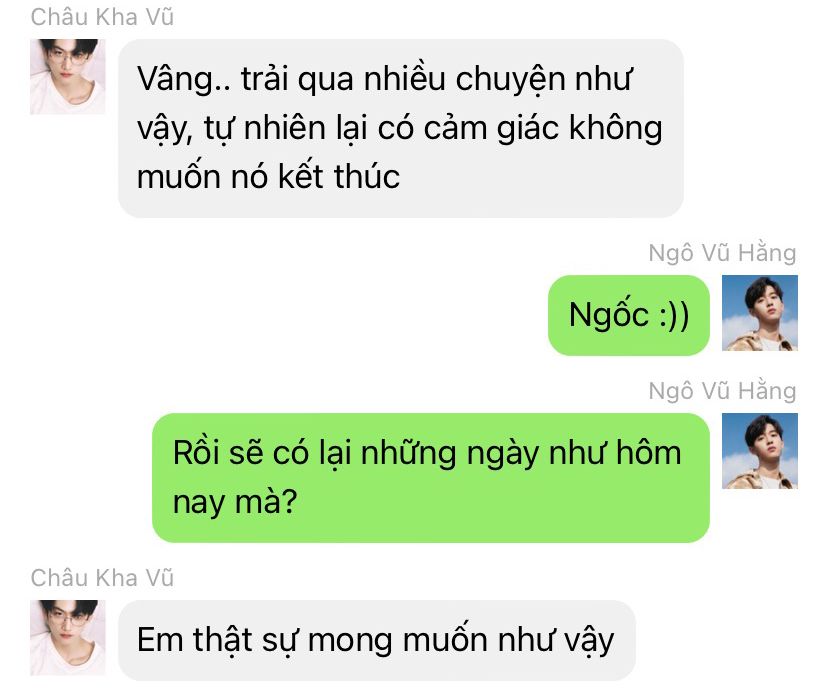The width and height of the screenshot is (828, 689).
Task: Click the topmost 'Châu Kha Vũ' sender name
Action: 102,17
